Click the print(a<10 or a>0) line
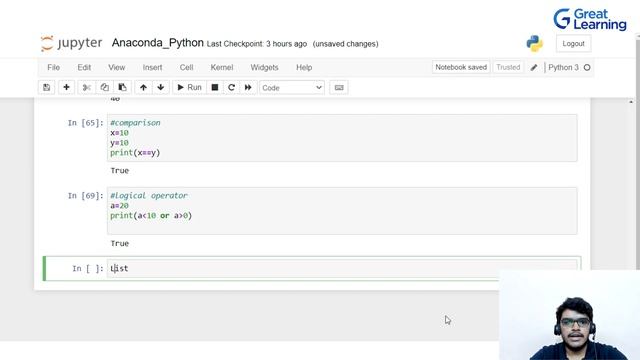This screenshot has height=360, width=640. pos(151,216)
